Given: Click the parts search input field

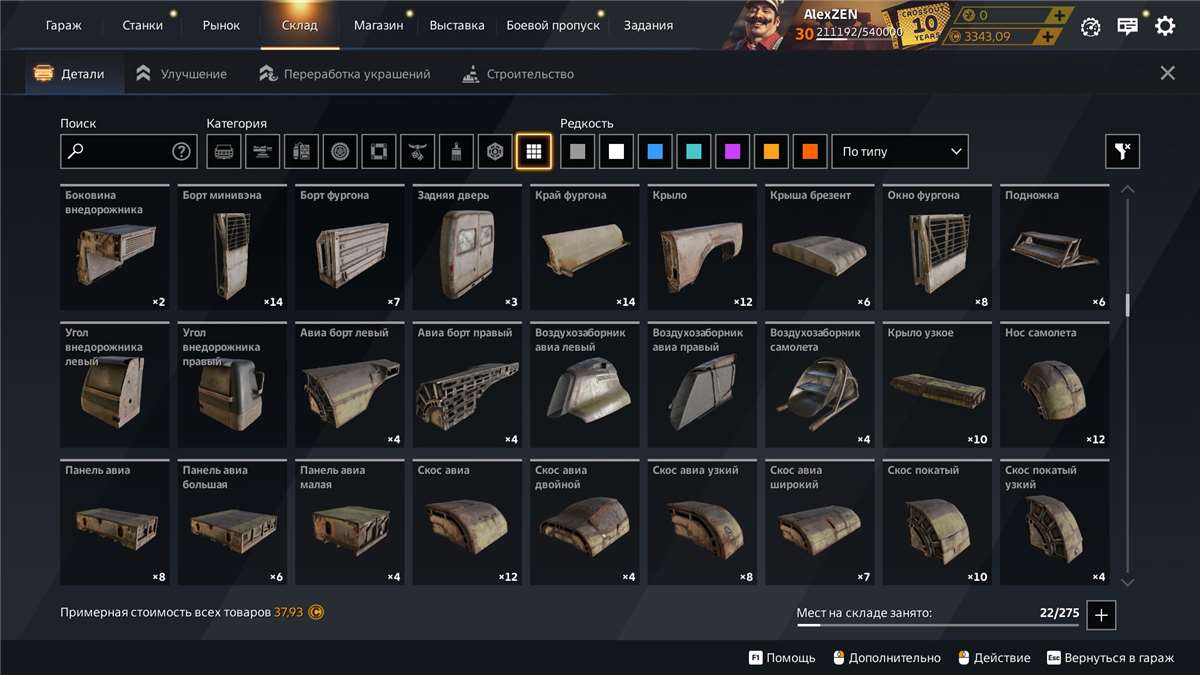Looking at the screenshot, I should pyautogui.click(x=129, y=152).
